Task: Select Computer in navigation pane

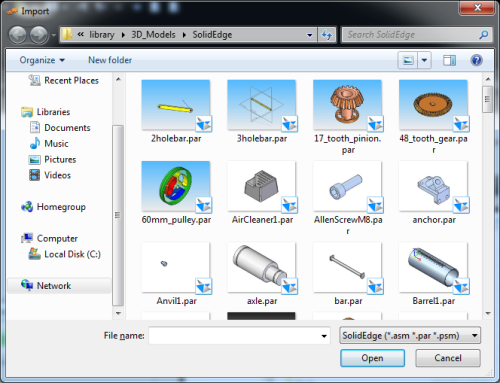Action: 49,238
